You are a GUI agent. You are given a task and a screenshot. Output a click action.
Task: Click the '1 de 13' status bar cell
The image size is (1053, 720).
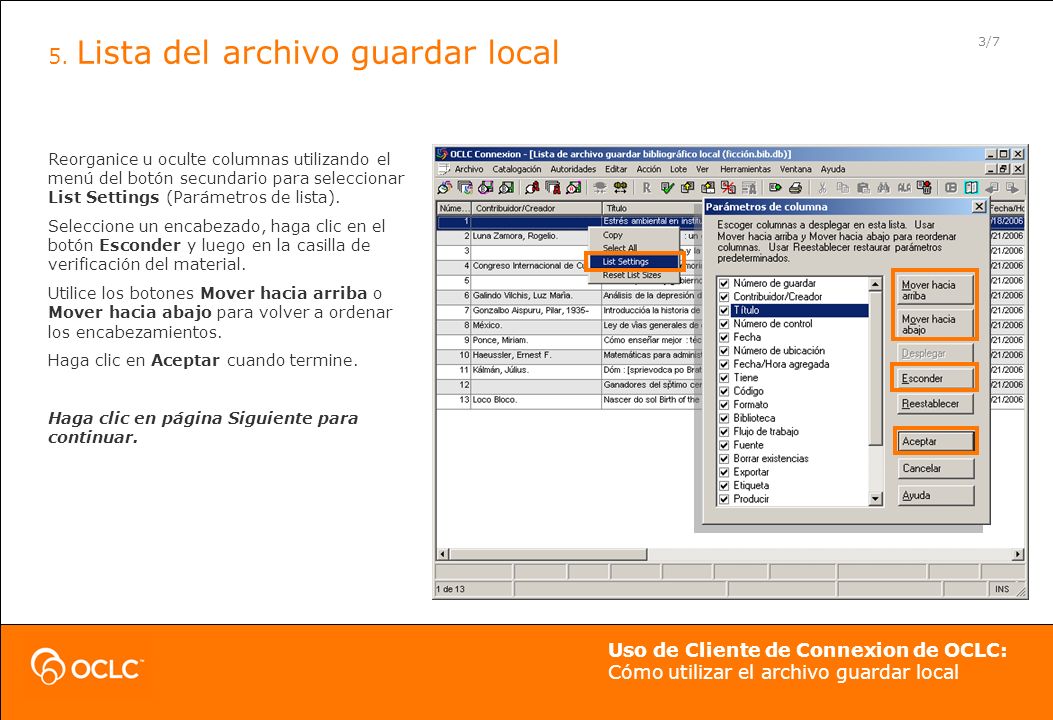click(473, 589)
